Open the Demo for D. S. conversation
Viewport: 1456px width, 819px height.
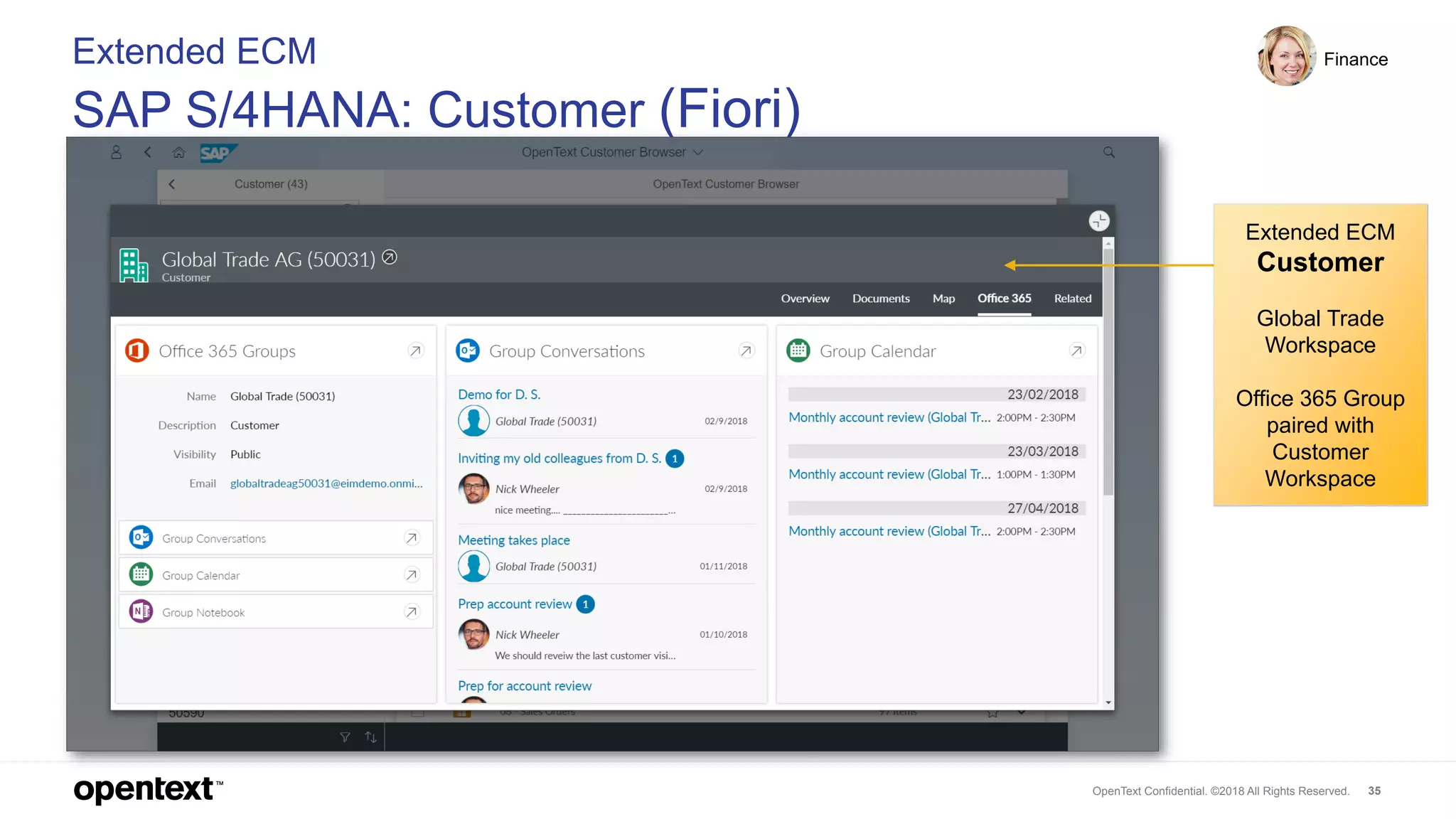(499, 395)
